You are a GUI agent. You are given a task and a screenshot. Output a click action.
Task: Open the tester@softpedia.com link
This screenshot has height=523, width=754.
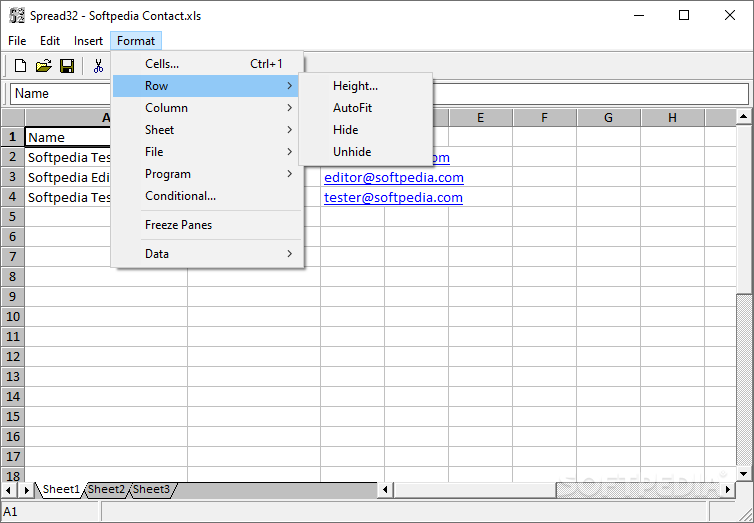(393, 198)
